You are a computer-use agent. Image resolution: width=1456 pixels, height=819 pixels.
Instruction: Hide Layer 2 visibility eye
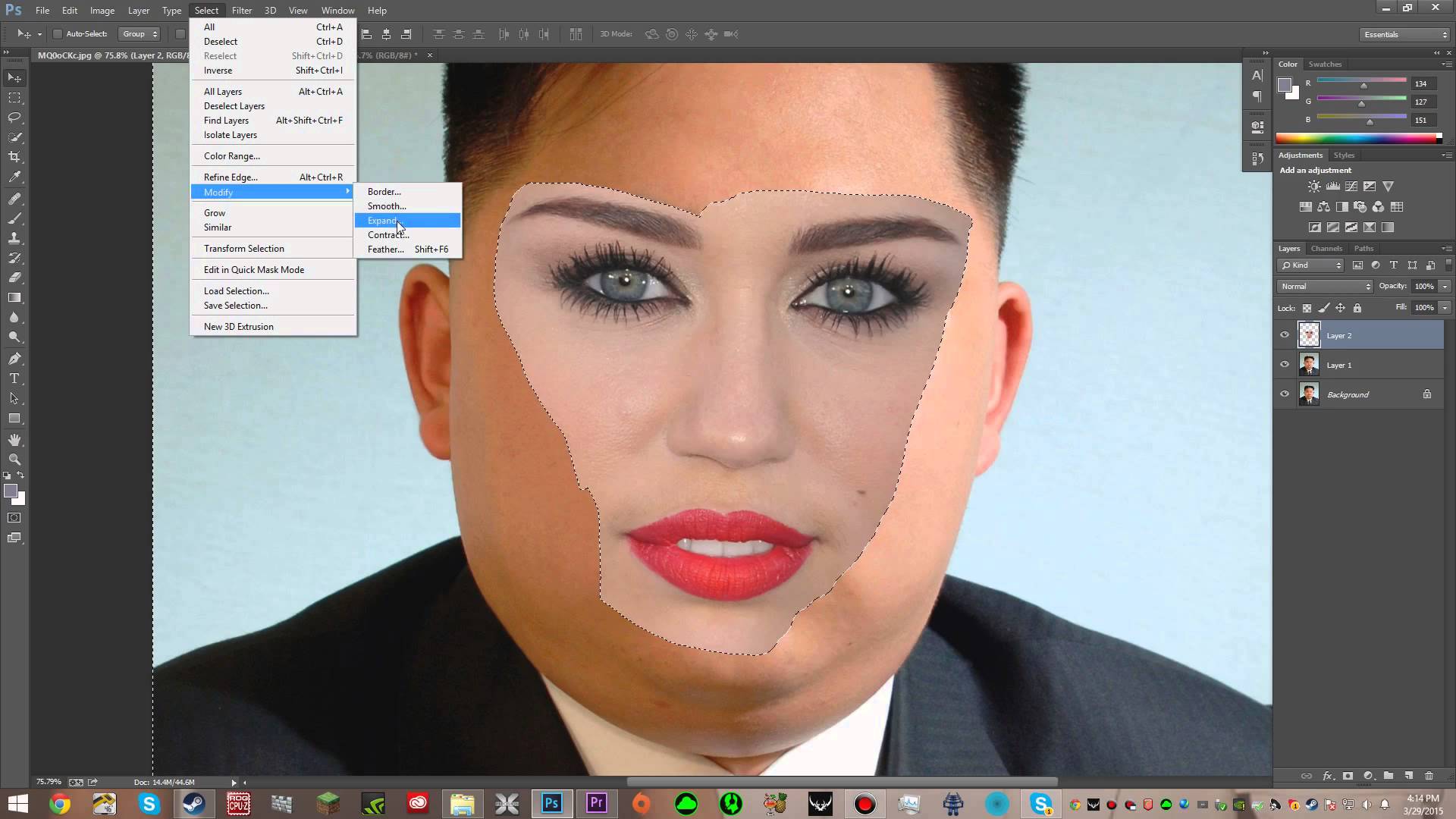pyautogui.click(x=1285, y=335)
